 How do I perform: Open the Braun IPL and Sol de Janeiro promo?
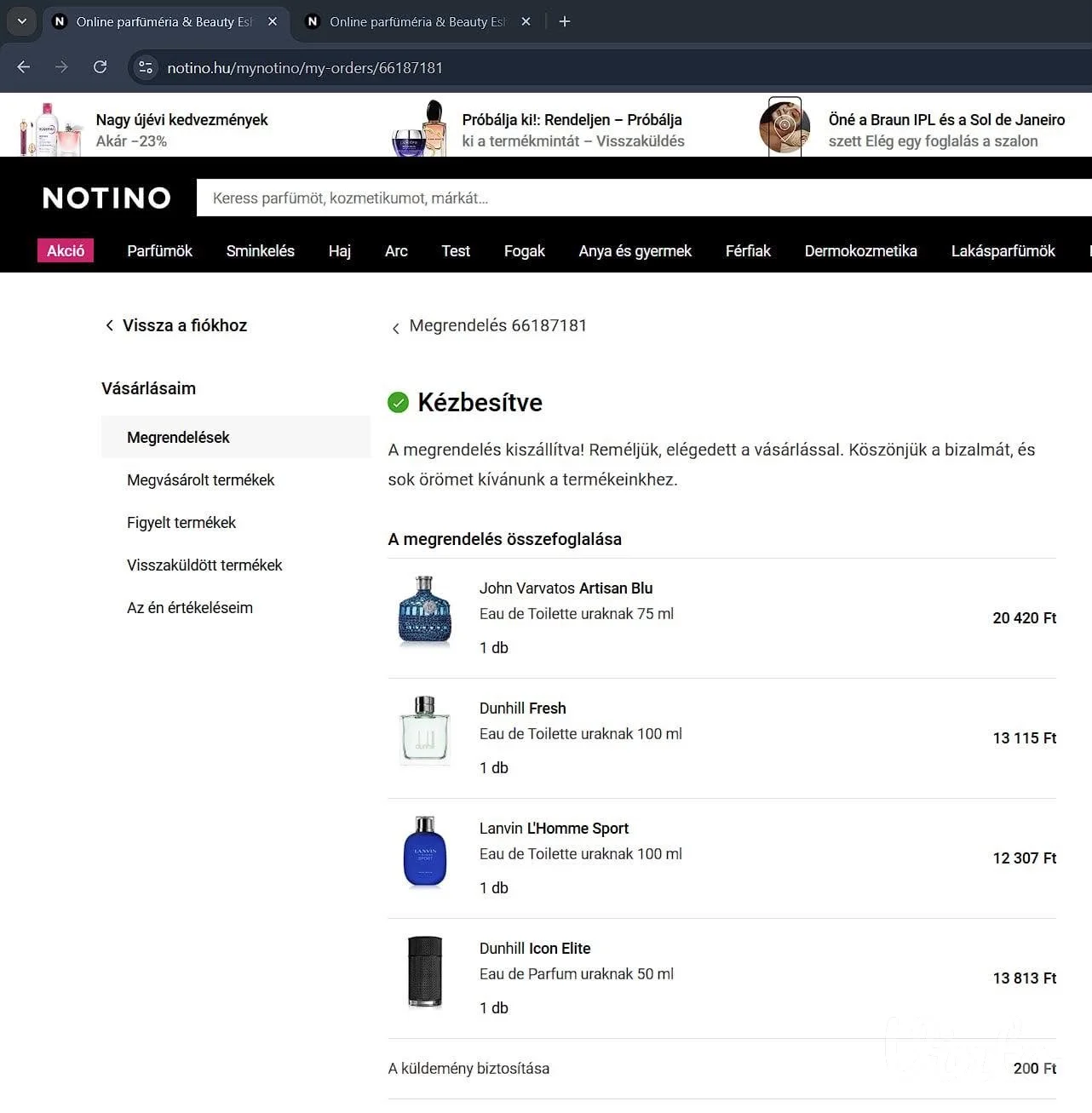coord(946,130)
